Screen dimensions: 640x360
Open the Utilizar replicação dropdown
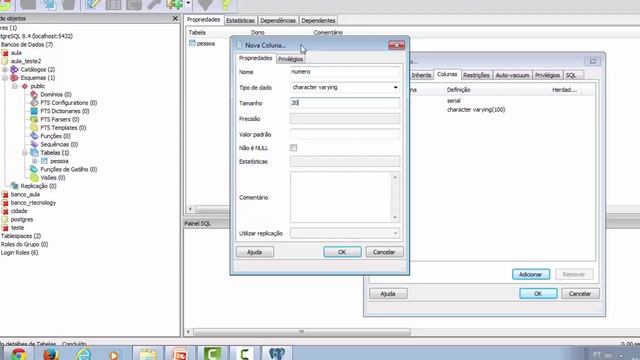pos(395,233)
